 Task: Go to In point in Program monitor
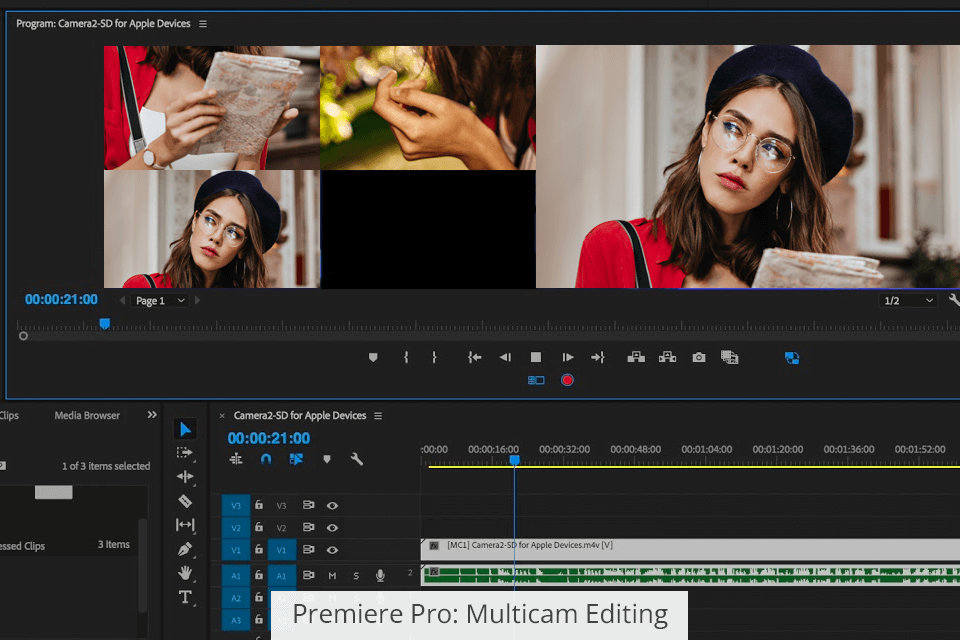click(474, 357)
